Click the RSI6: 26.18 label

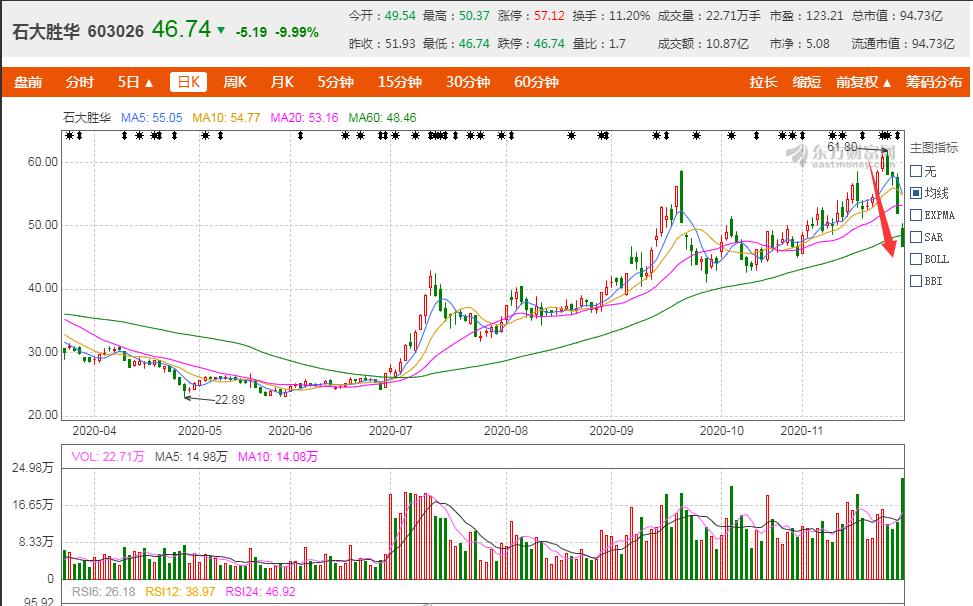[x=104, y=592]
